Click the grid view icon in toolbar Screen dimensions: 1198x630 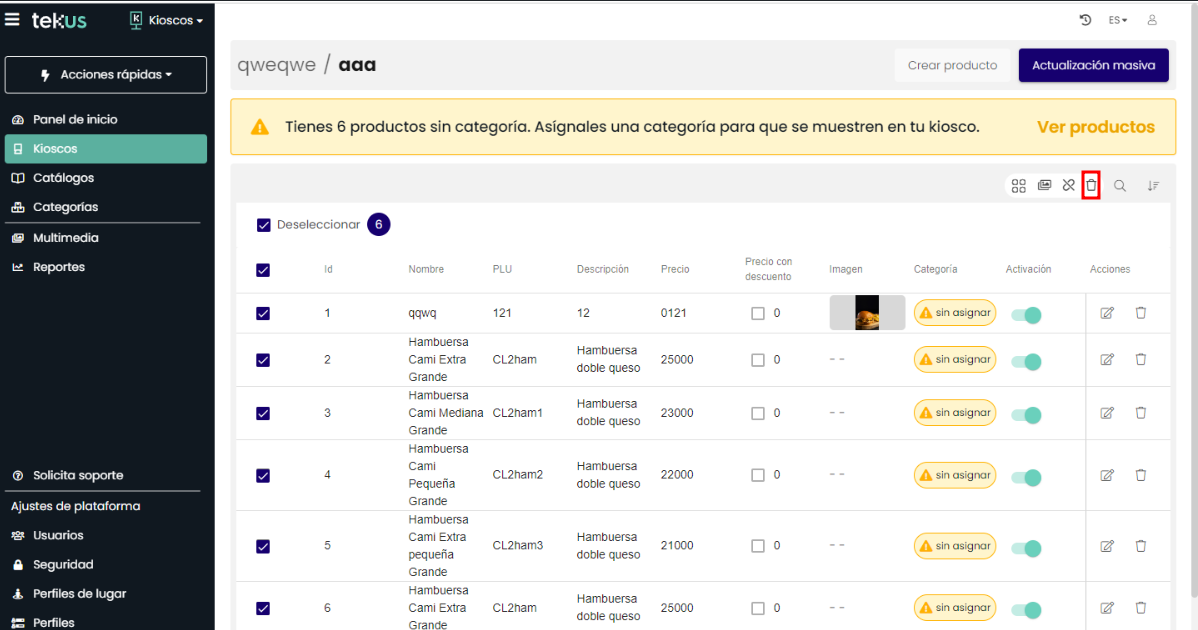point(1019,185)
